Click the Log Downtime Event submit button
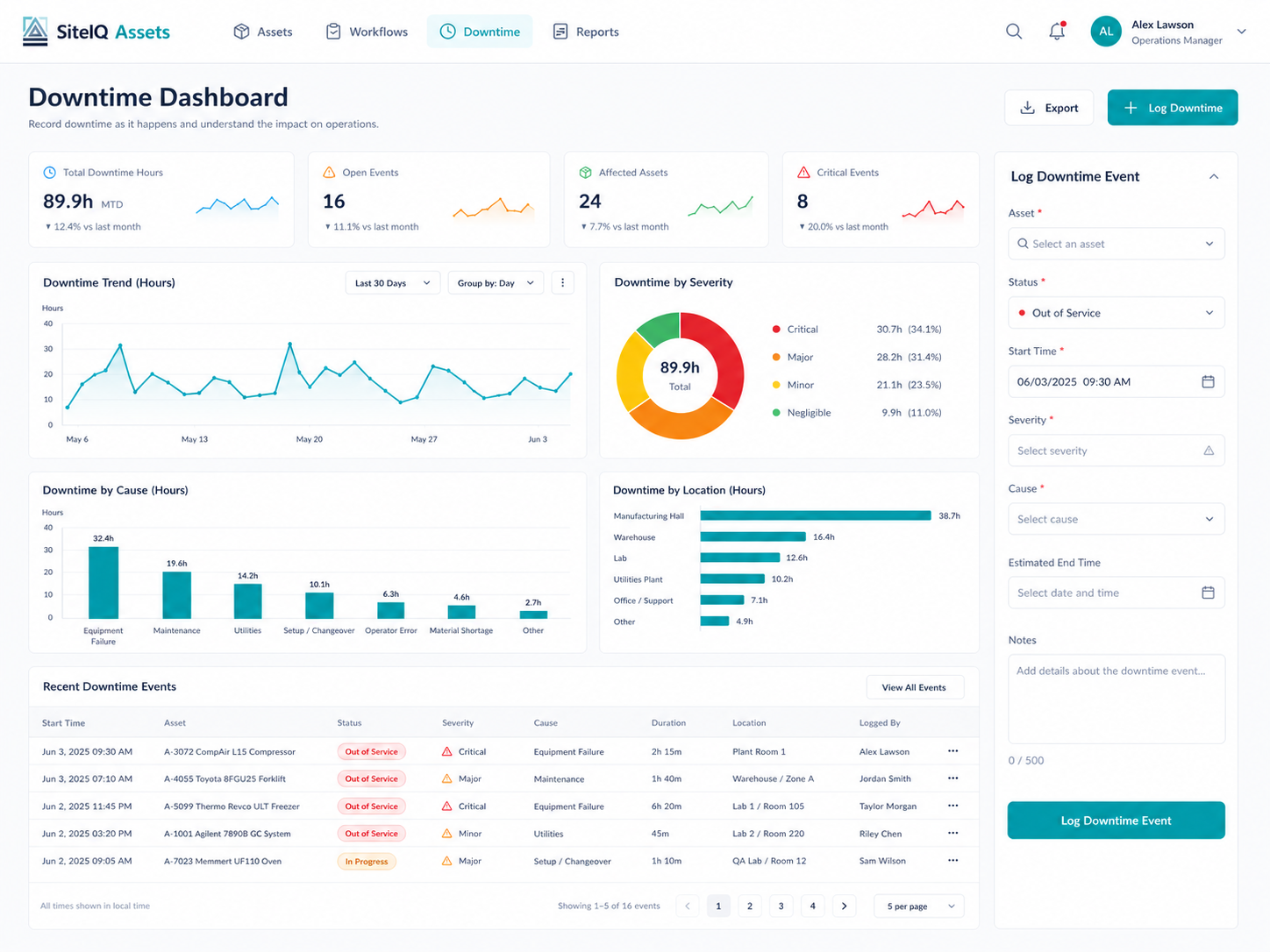This screenshot has height=952, width=1270. pos(1116,821)
